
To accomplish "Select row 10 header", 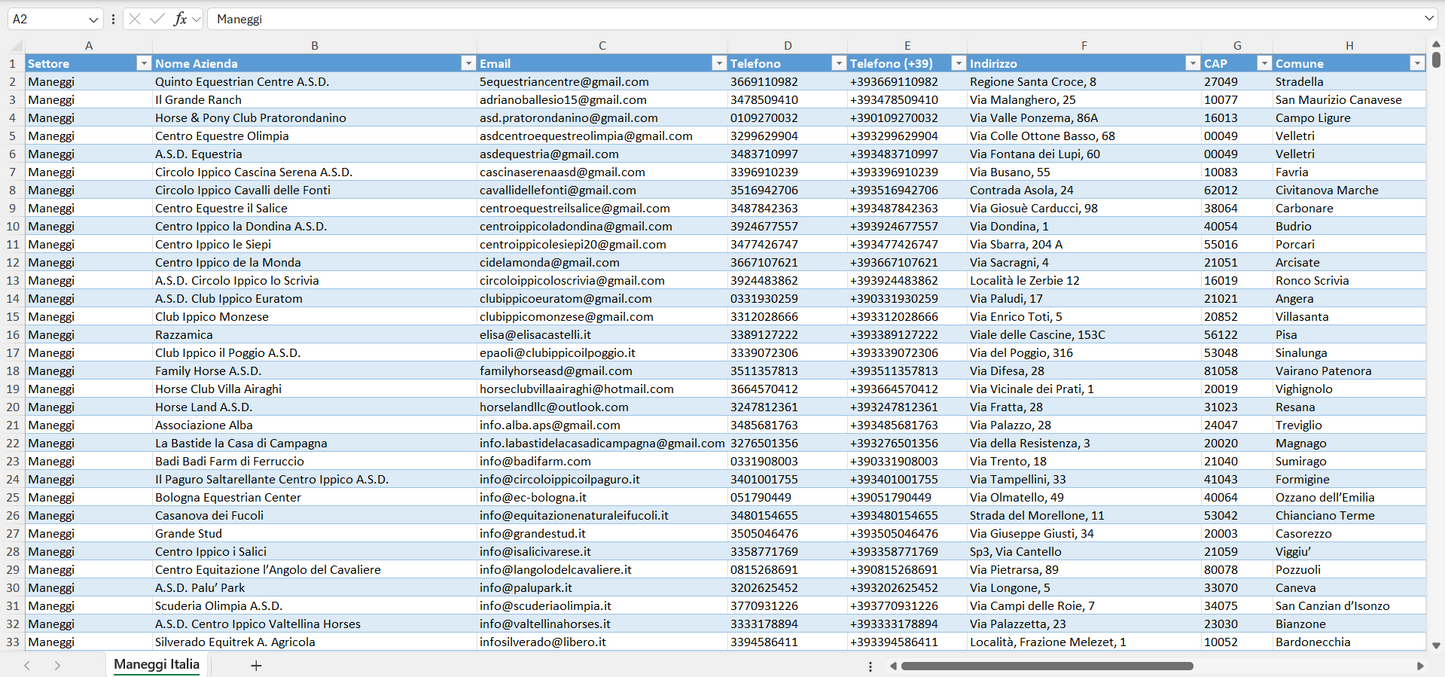I will 13,226.
